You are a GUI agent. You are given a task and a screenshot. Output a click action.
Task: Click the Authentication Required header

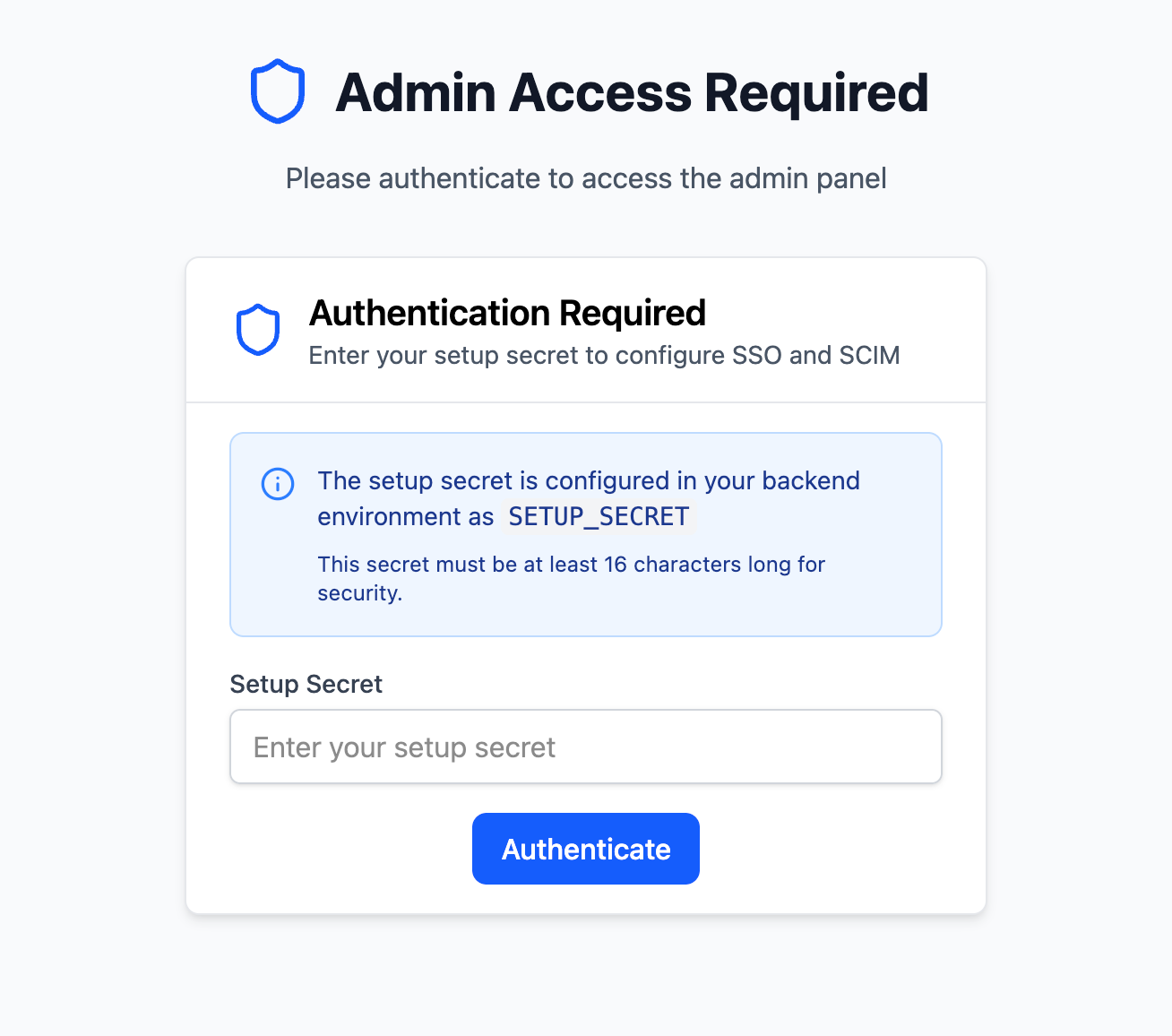[x=507, y=314]
